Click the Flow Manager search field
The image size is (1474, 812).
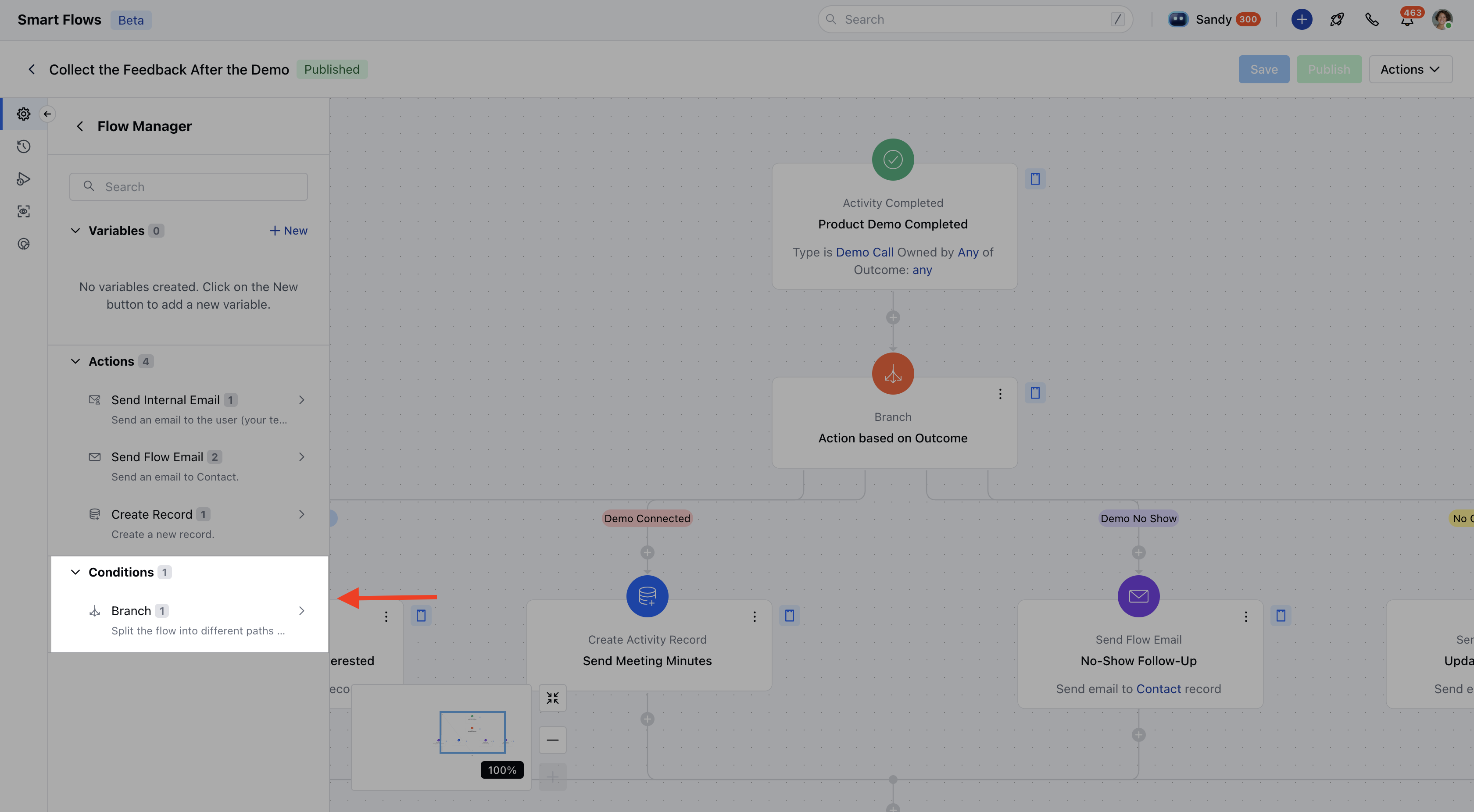pyautogui.click(x=189, y=187)
